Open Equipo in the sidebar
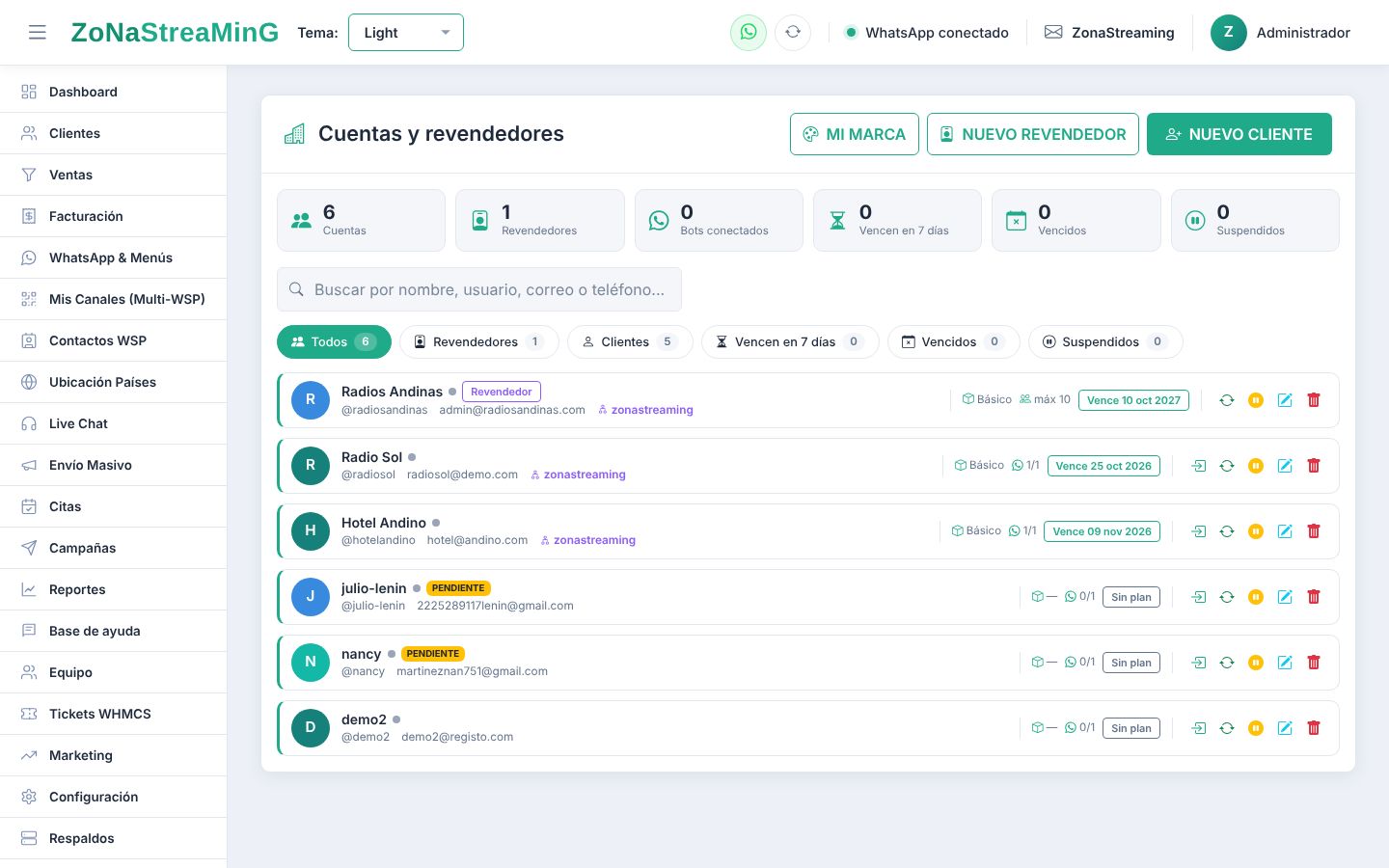 114,672
